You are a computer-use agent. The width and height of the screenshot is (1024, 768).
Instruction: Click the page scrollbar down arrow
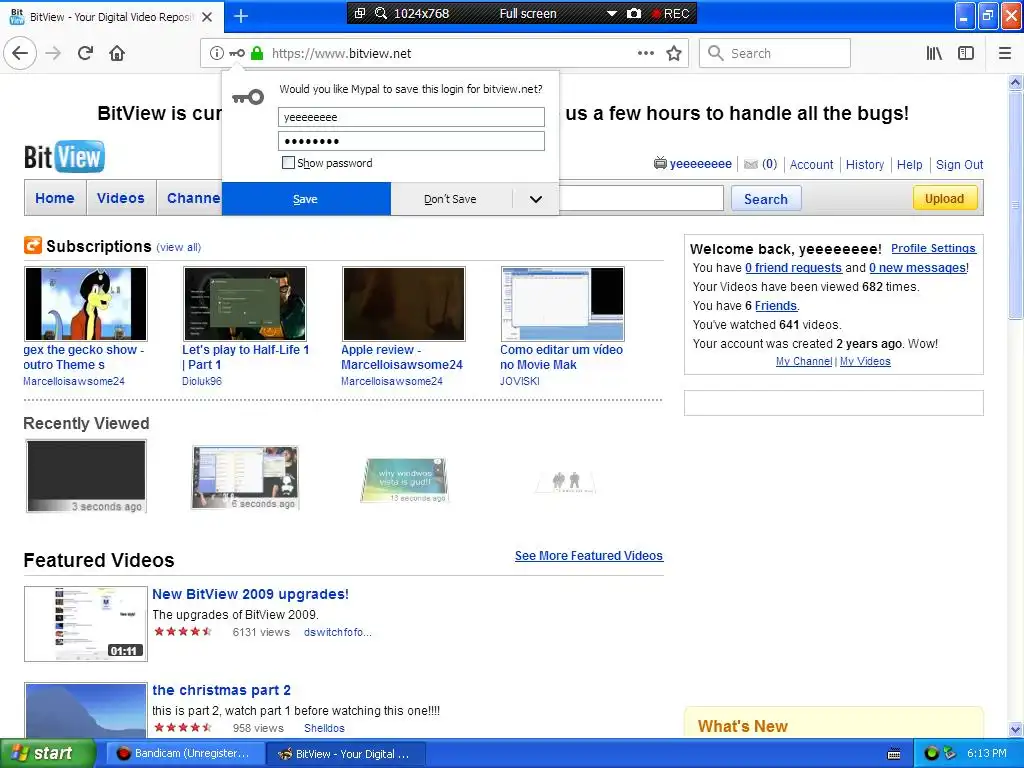1015,729
